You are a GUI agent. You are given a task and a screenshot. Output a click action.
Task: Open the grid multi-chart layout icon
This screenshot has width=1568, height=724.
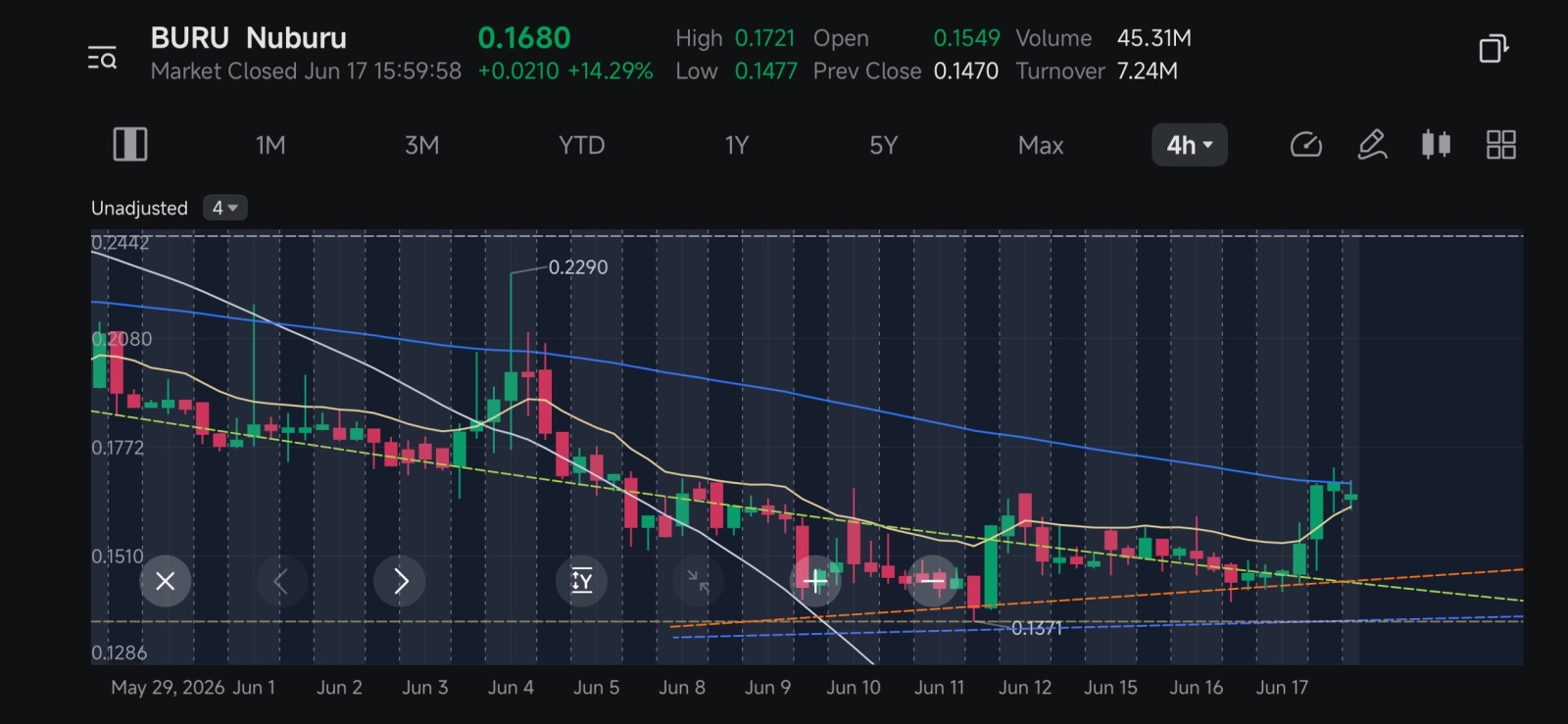pyautogui.click(x=1501, y=145)
